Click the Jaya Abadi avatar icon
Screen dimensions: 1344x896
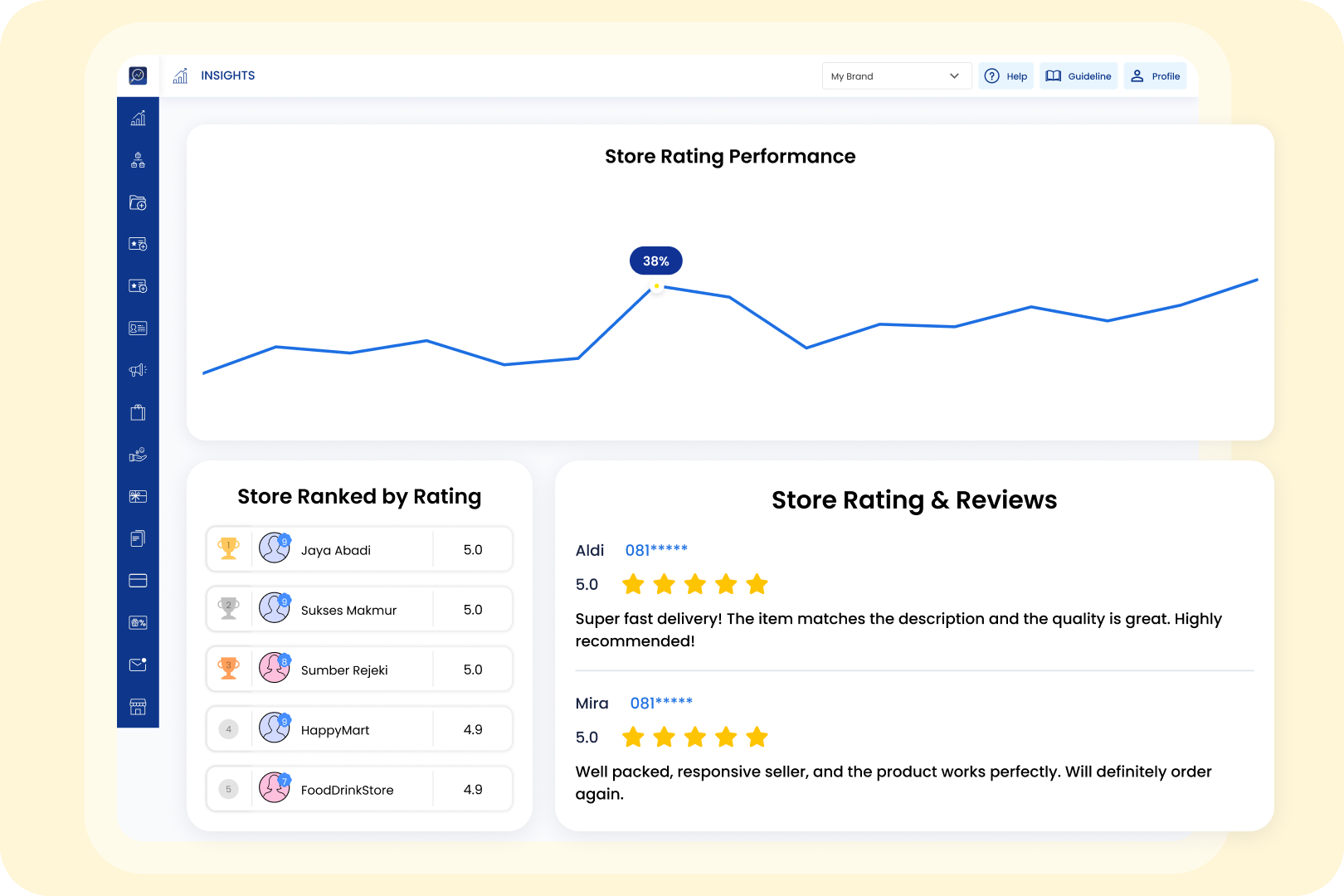(x=275, y=548)
